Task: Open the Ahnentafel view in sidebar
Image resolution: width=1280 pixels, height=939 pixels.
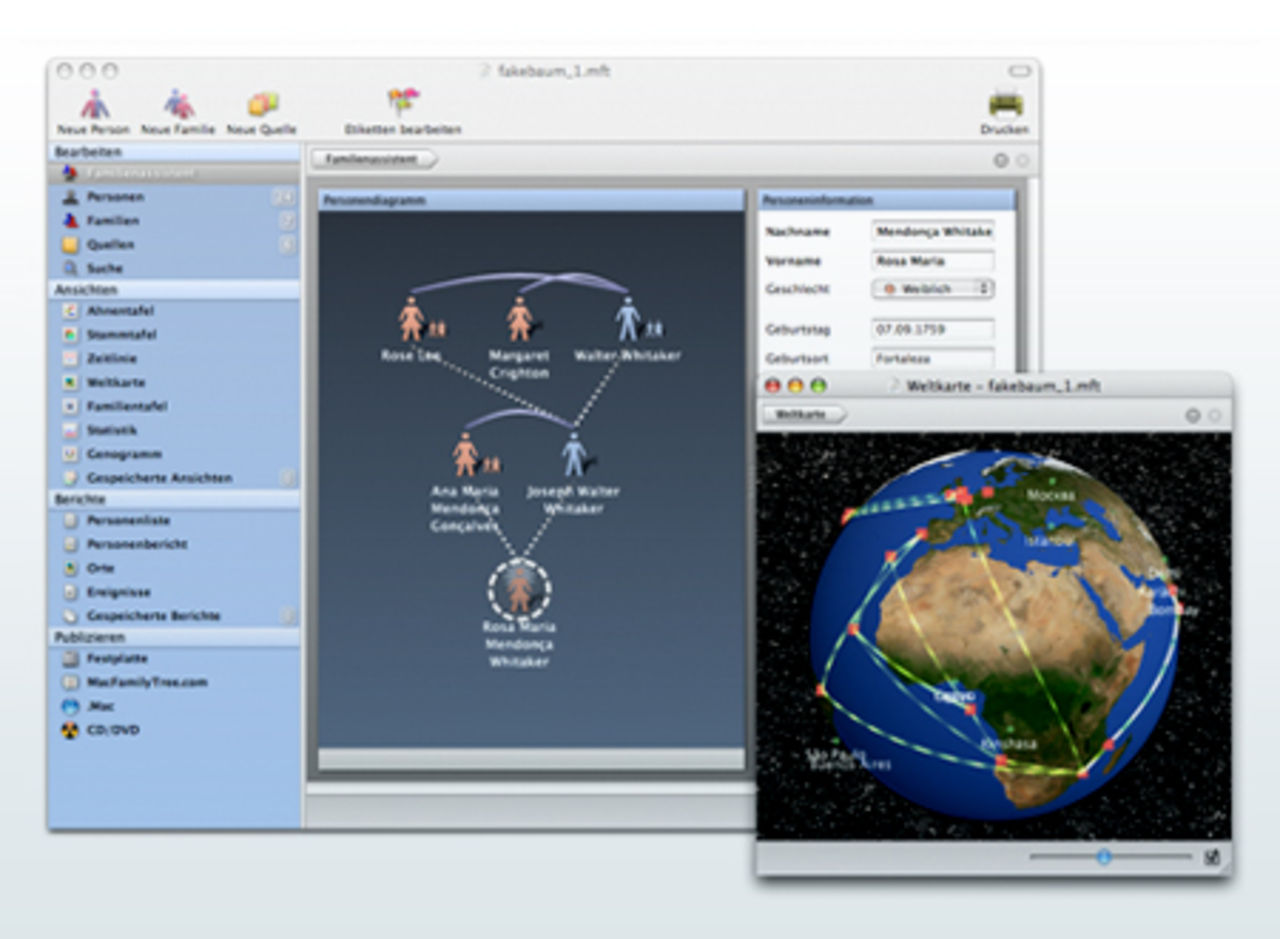Action: click(x=119, y=311)
